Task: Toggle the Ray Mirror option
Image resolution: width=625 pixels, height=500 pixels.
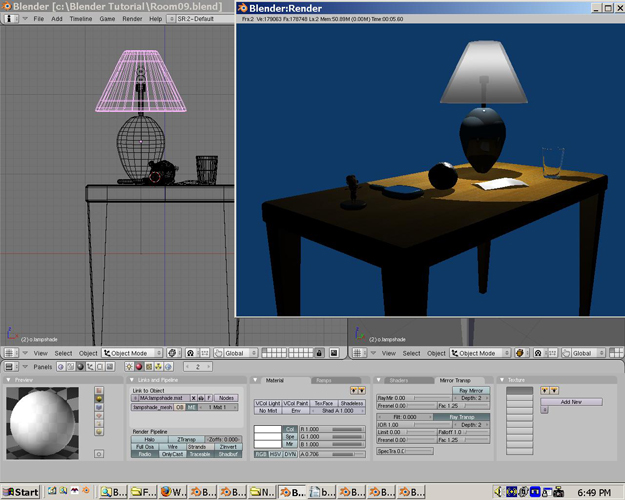Action: point(472,390)
